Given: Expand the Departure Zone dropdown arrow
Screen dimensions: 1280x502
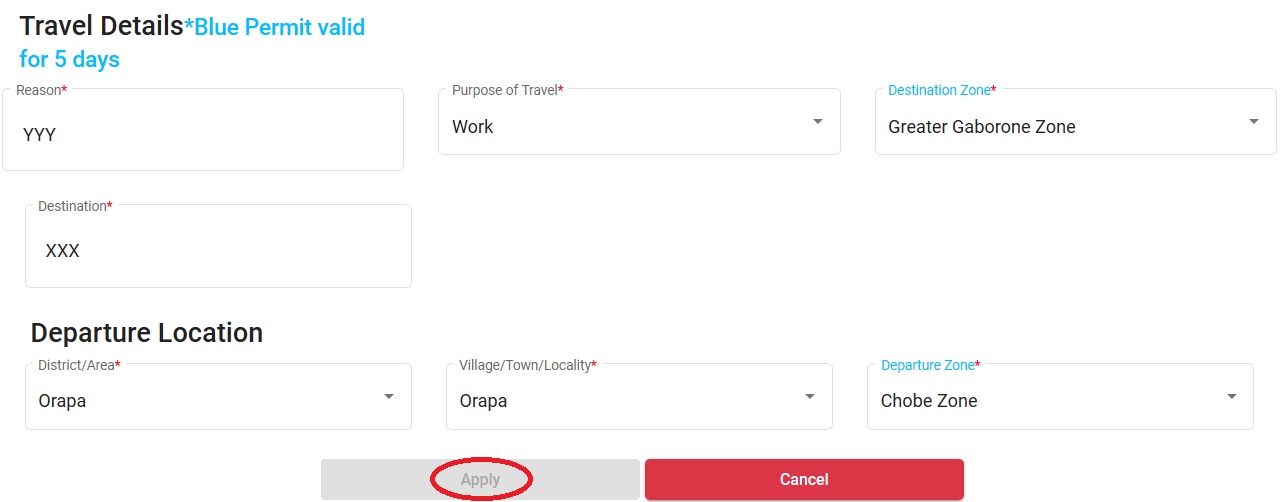Looking at the screenshot, I should (1231, 396).
